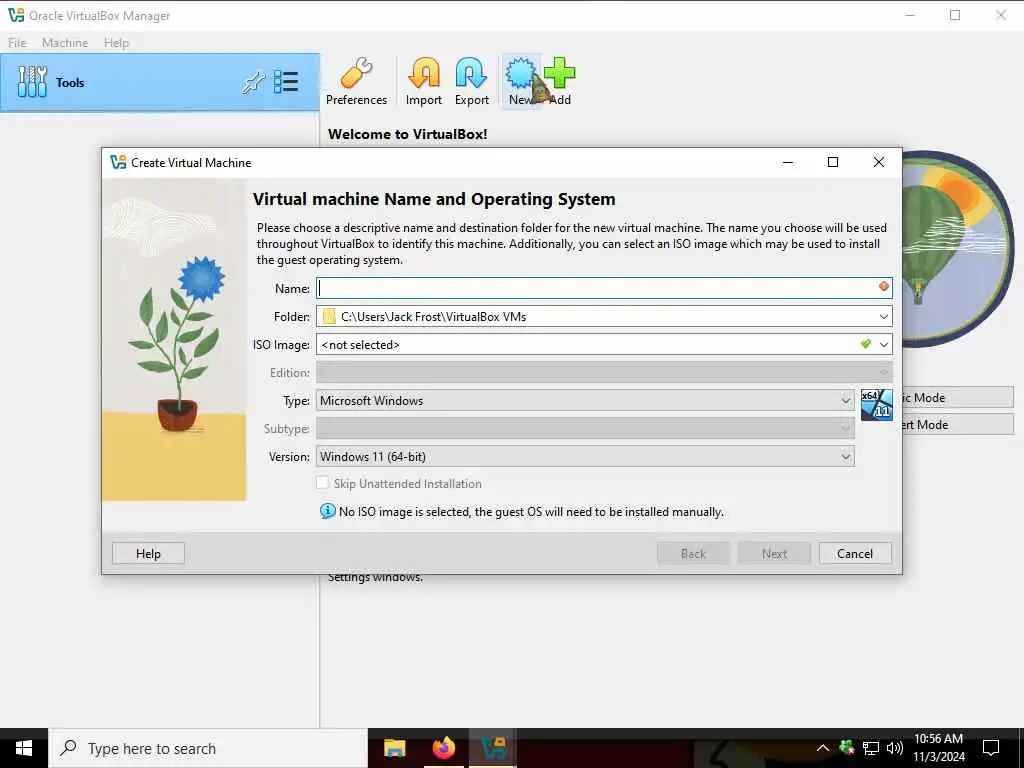The width and height of the screenshot is (1024, 768).
Task: Click the Help button in dialog
Action: click(148, 553)
